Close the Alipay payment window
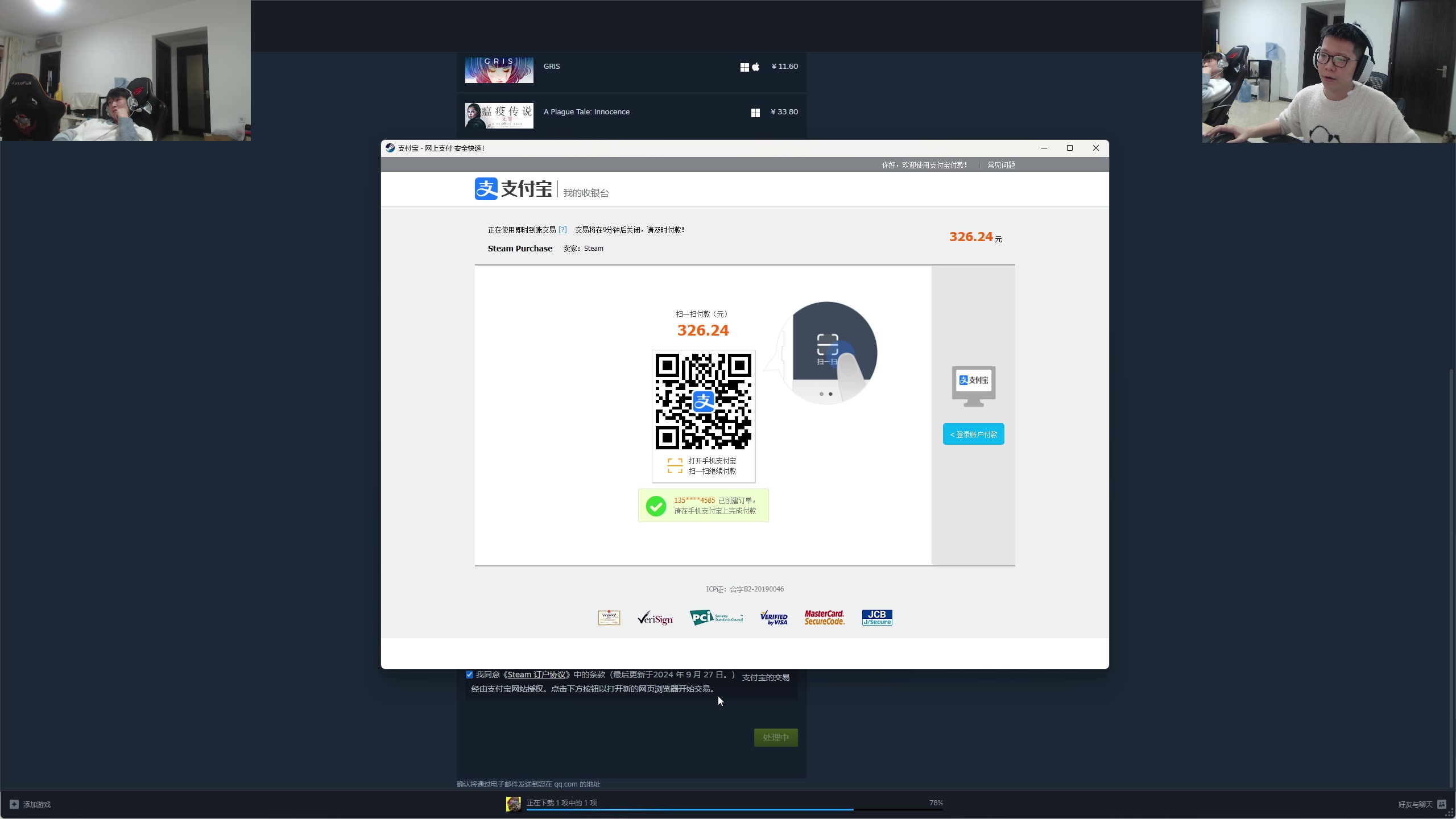Image resolution: width=1456 pixels, height=819 pixels. [1096, 148]
